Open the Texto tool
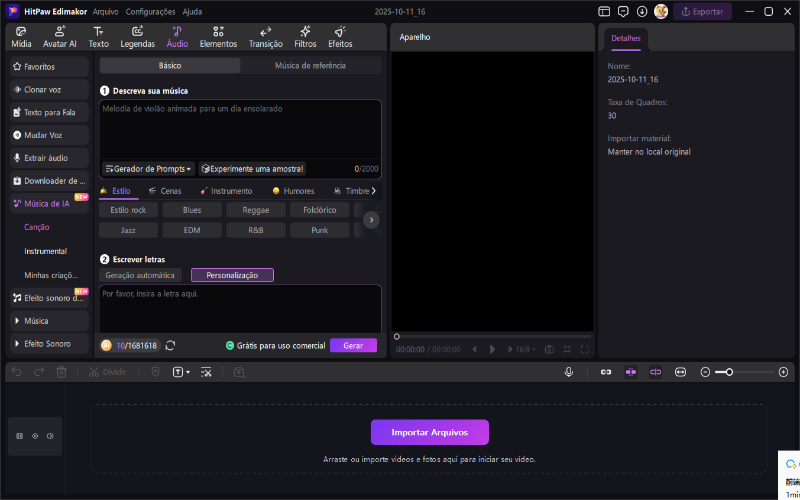Image resolution: width=800 pixels, height=500 pixels. 98,38
